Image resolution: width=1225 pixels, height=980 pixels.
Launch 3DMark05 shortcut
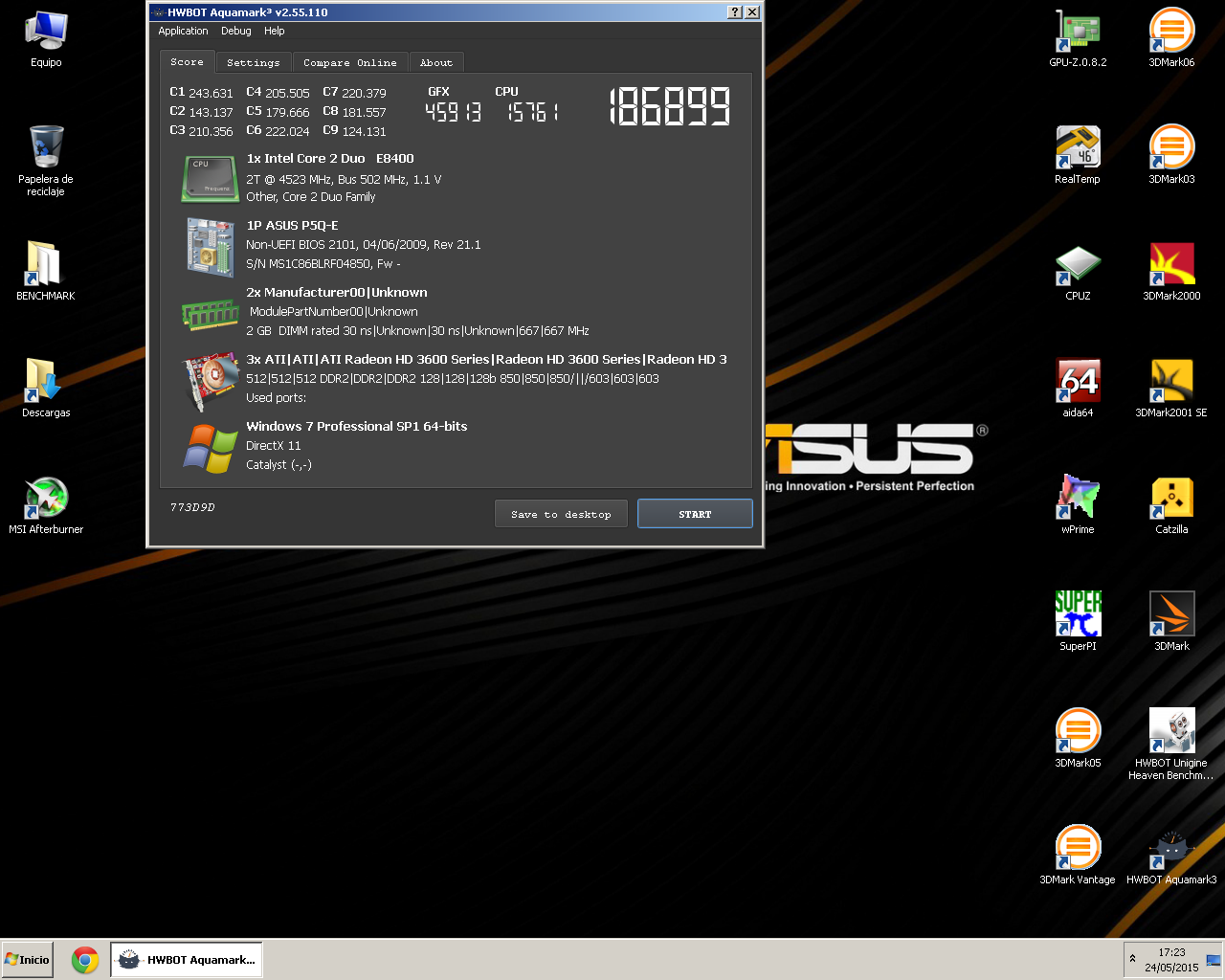click(1078, 739)
